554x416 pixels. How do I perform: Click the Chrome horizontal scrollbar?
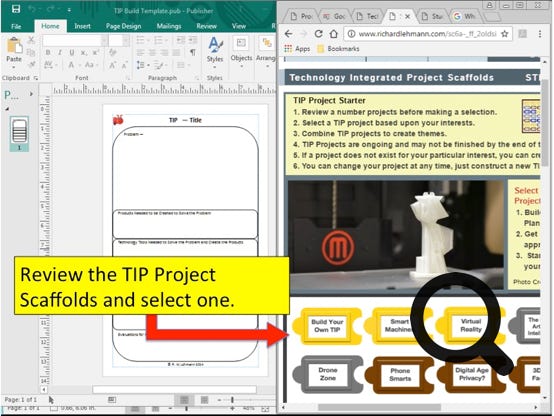379,408
